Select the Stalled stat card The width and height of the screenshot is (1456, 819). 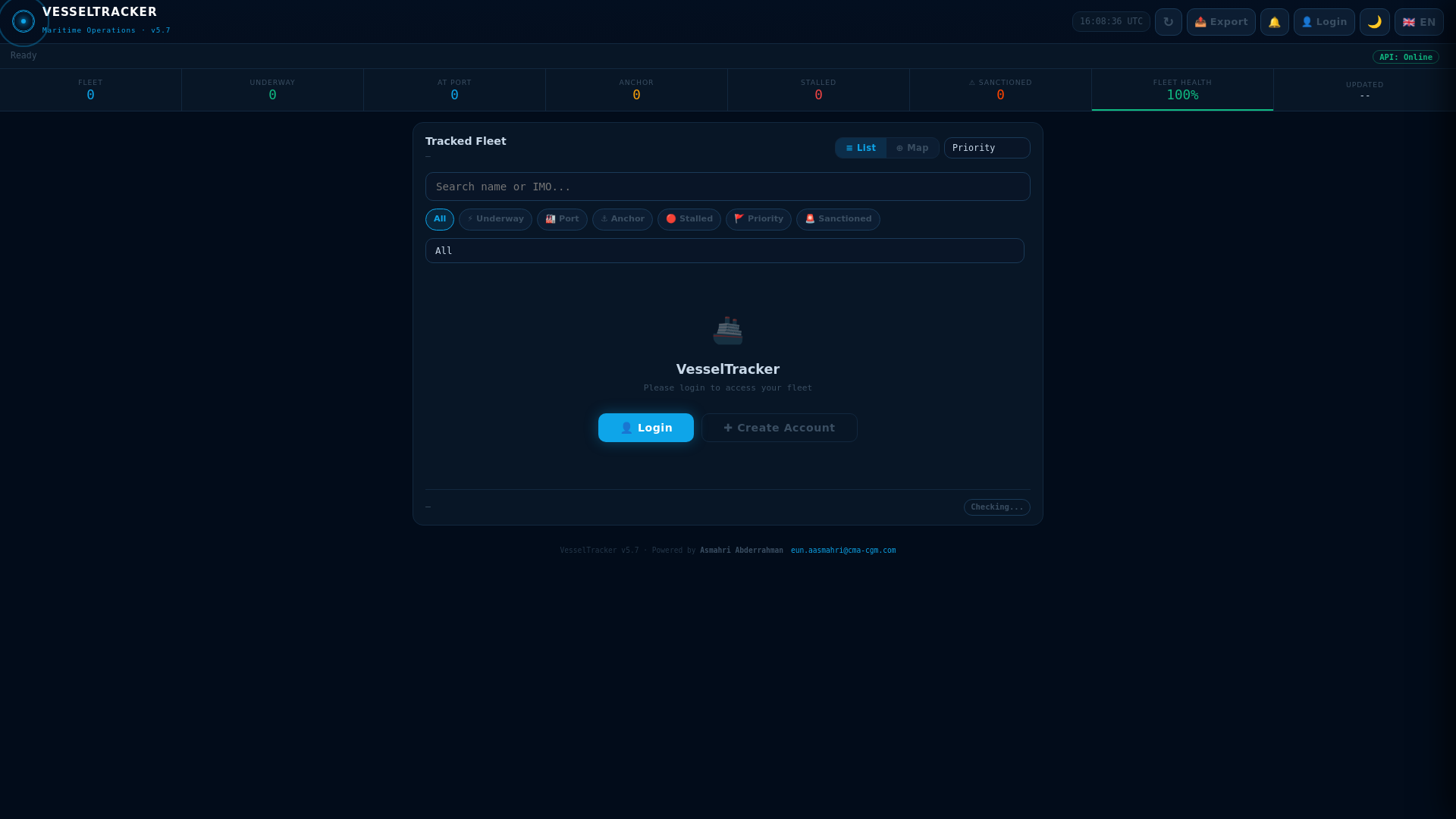[x=818, y=90]
